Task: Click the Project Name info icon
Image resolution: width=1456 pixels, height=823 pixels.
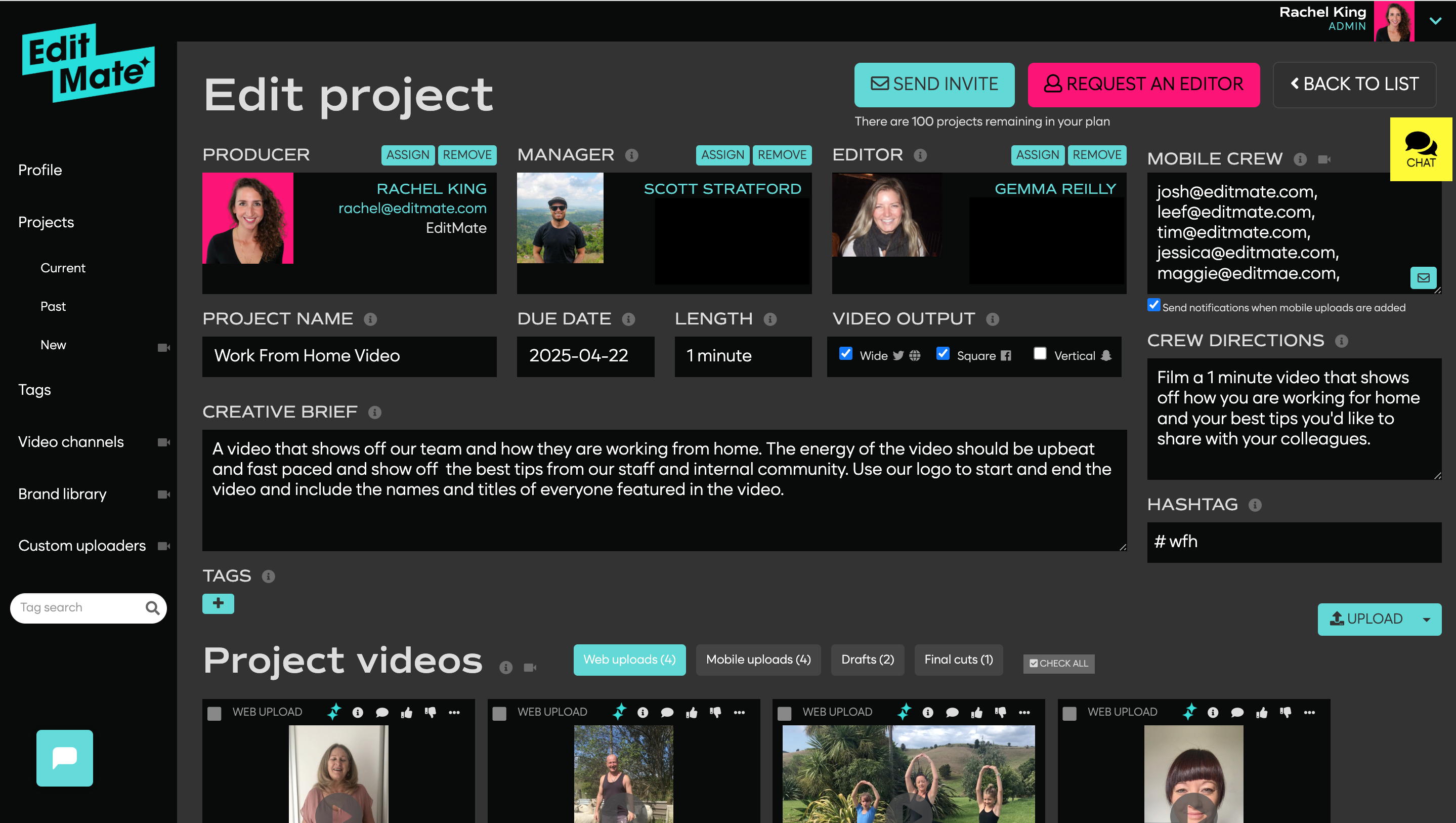Action: tap(370, 319)
